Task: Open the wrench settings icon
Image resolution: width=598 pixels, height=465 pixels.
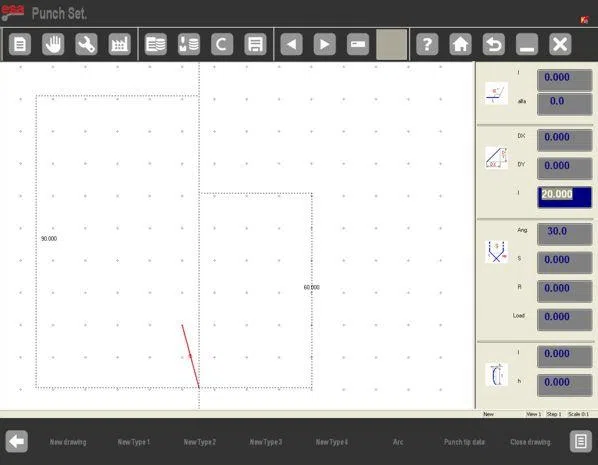Action: [86, 44]
